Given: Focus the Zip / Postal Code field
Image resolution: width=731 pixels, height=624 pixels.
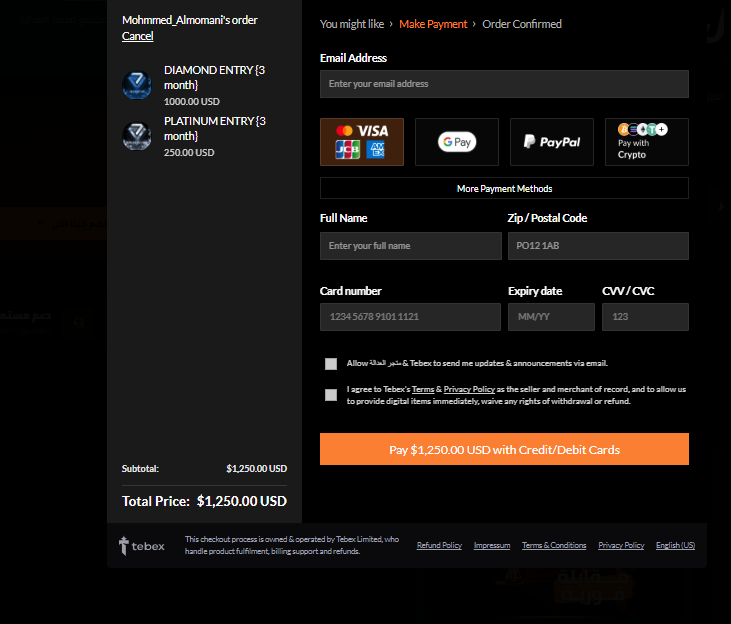Looking at the screenshot, I should pyautogui.click(x=598, y=246).
